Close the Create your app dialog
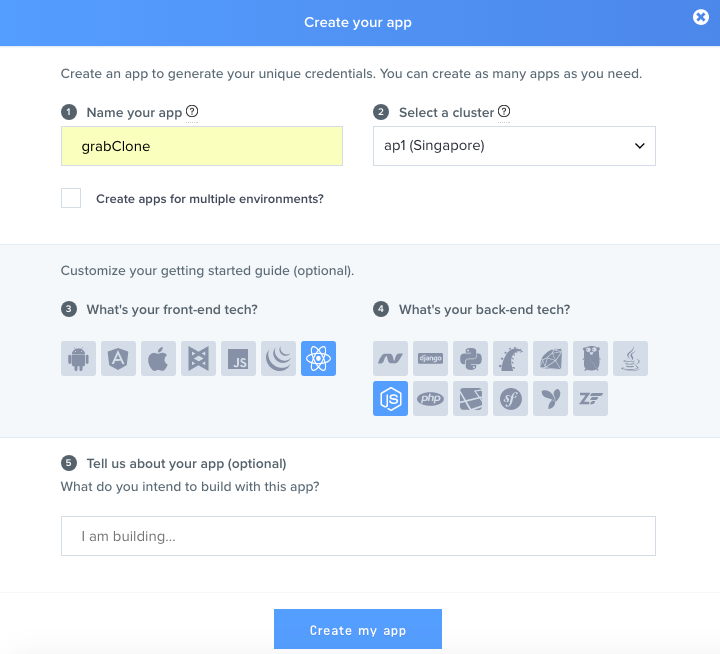 tap(701, 17)
